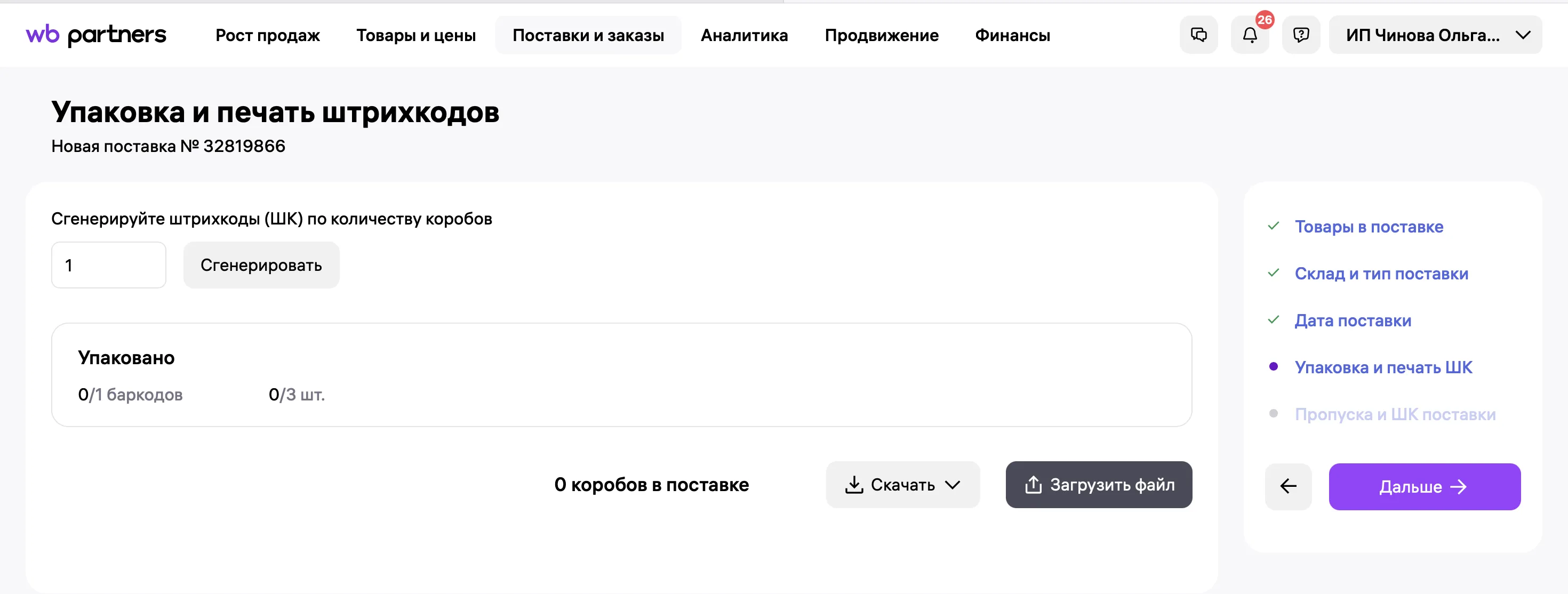Open the notifications bell
The width and height of the screenshot is (1568, 594).
(x=1250, y=35)
